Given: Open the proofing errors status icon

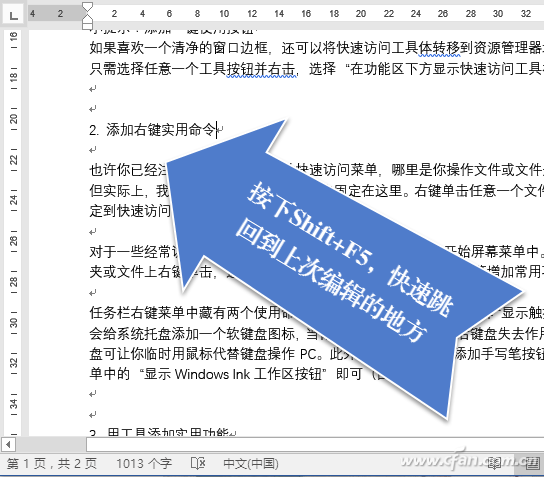Looking at the screenshot, I should (198, 463).
